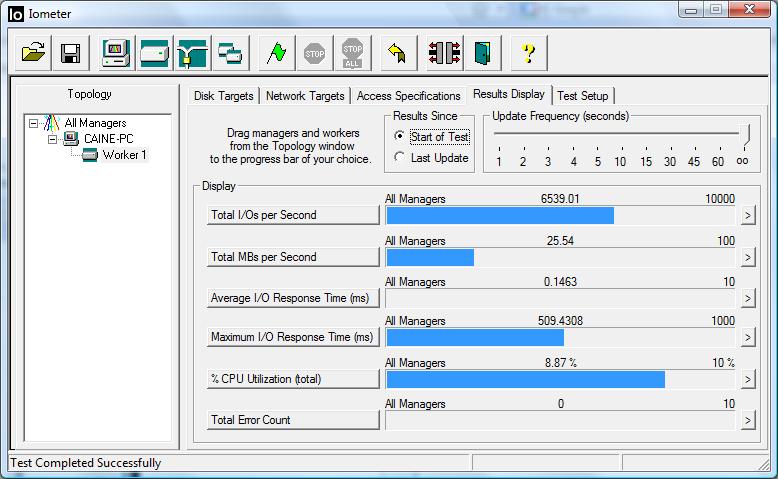The image size is (778, 479).
Task: Click the 8.87 % CPU value
Action: click(x=561, y=363)
